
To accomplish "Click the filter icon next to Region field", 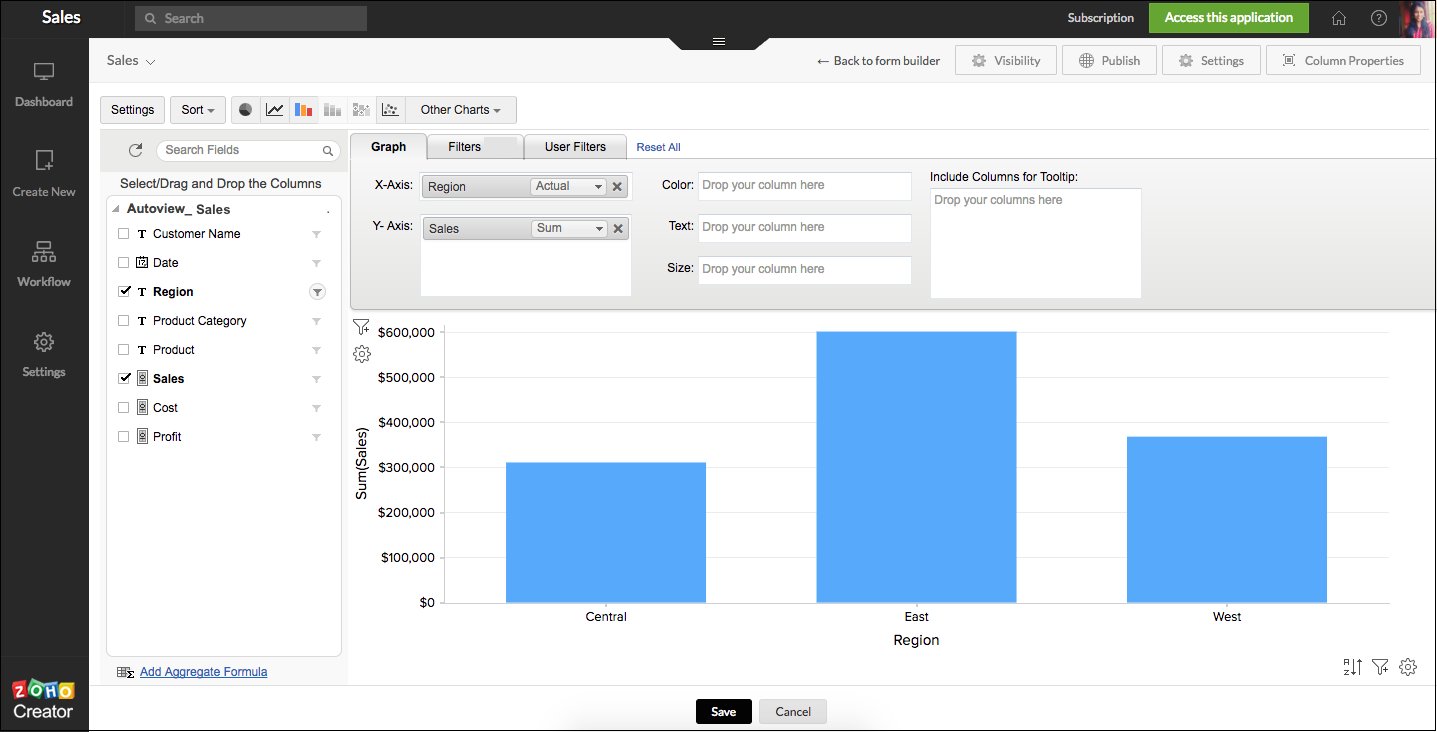I will [317, 292].
